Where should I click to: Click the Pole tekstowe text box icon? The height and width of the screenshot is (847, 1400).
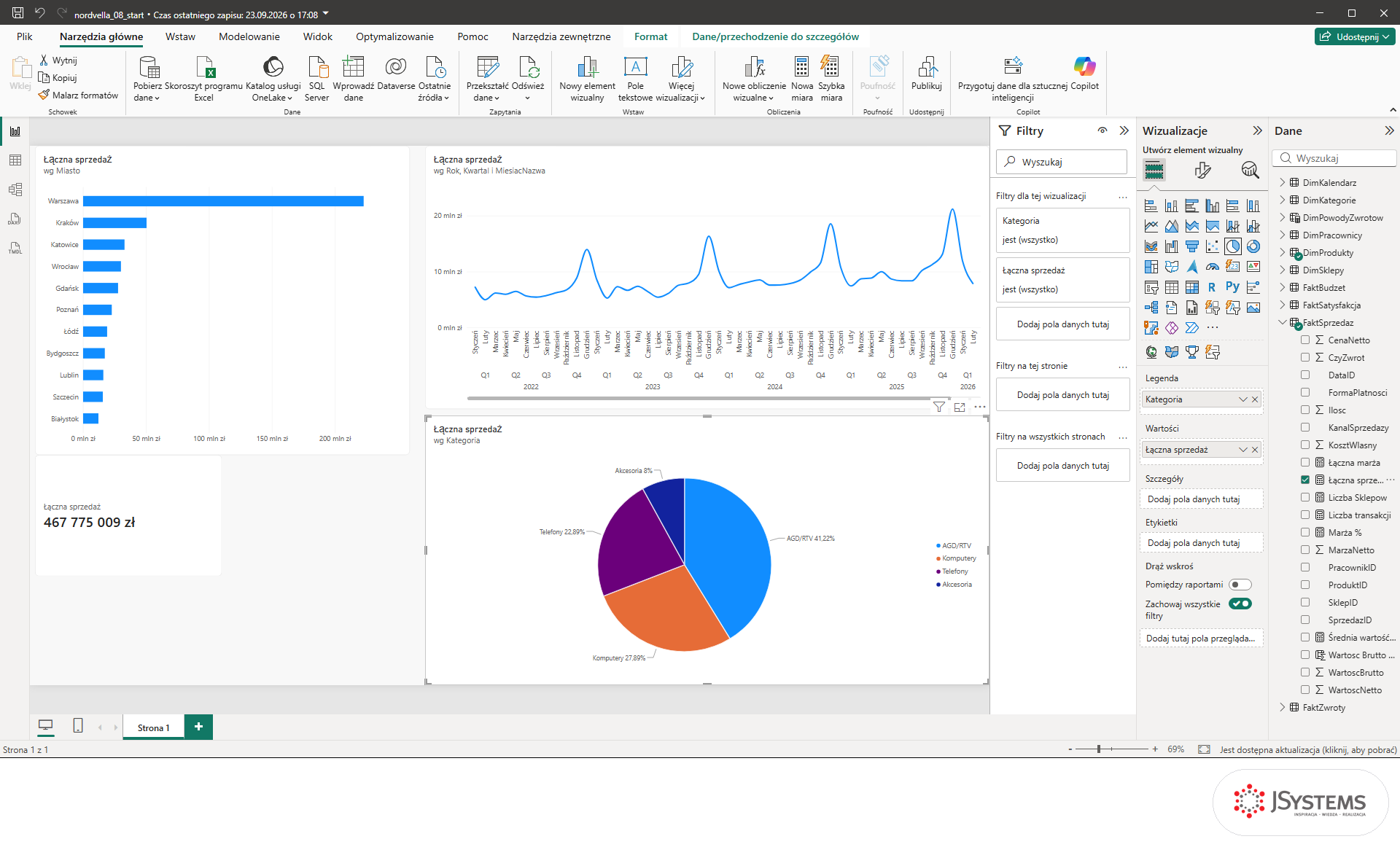635,68
